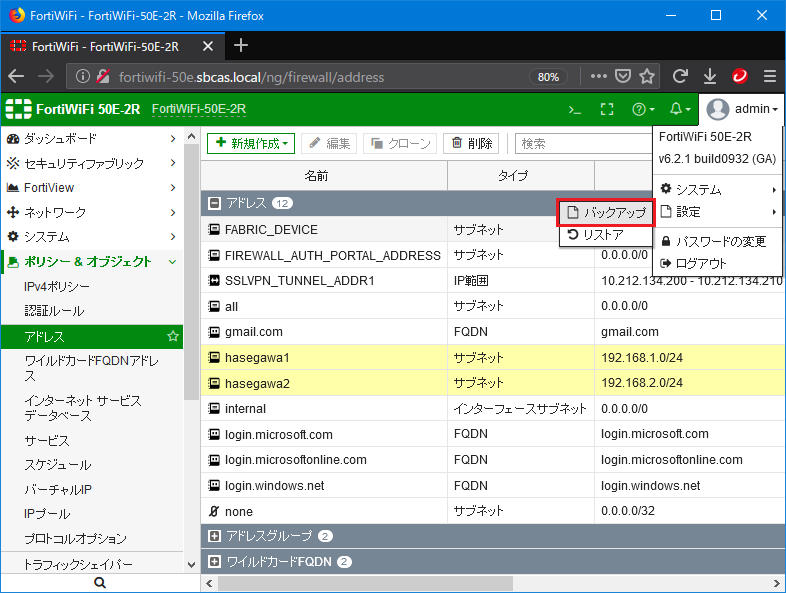Select リストア restore menu entry

click(606, 235)
